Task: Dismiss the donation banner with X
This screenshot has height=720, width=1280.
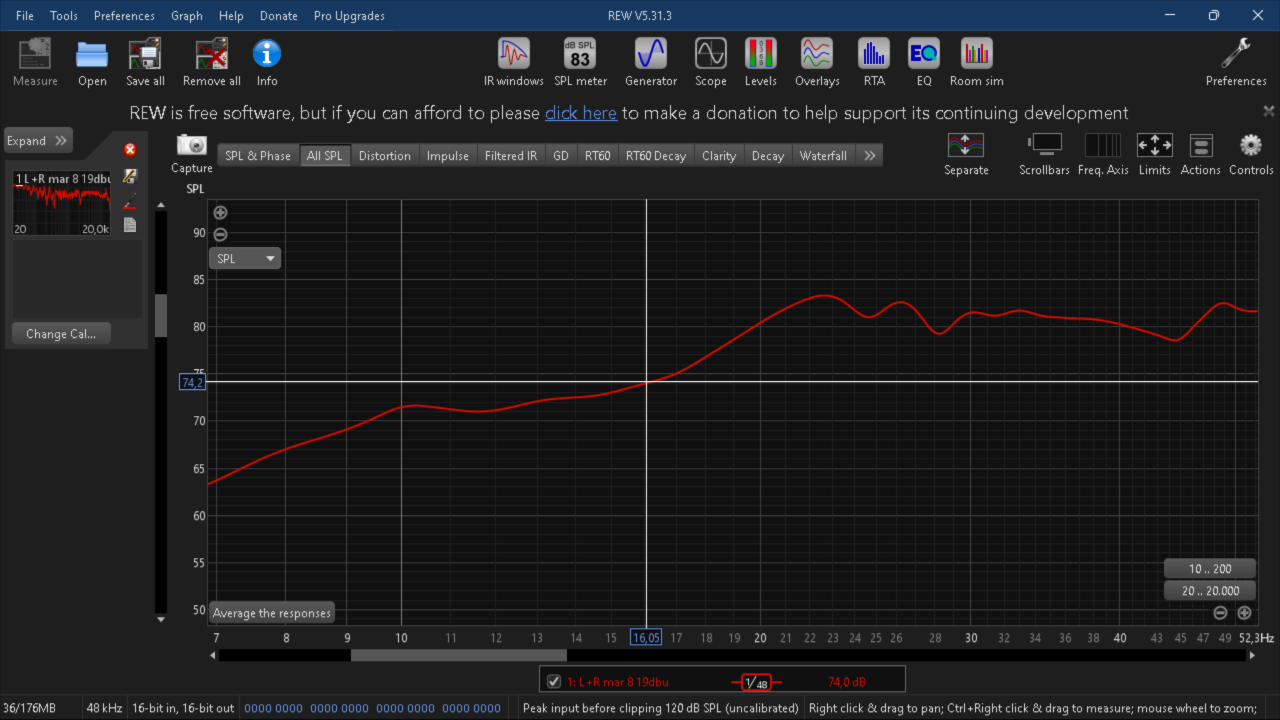Action: tap(1268, 111)
